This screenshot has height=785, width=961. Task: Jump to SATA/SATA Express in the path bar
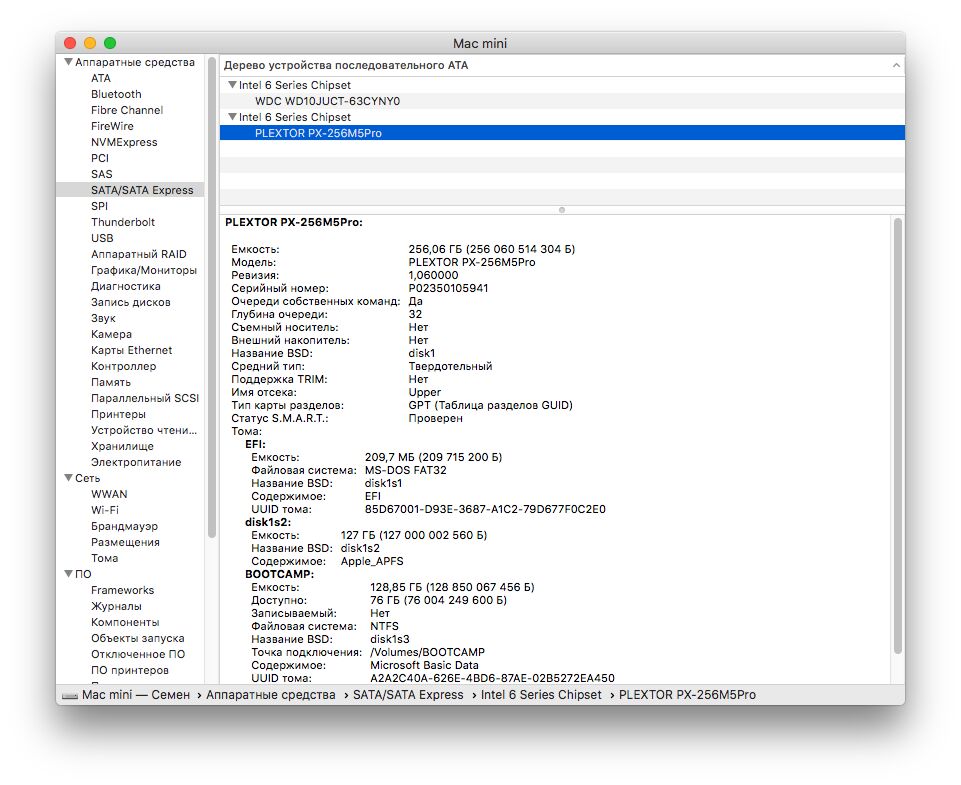408,695
